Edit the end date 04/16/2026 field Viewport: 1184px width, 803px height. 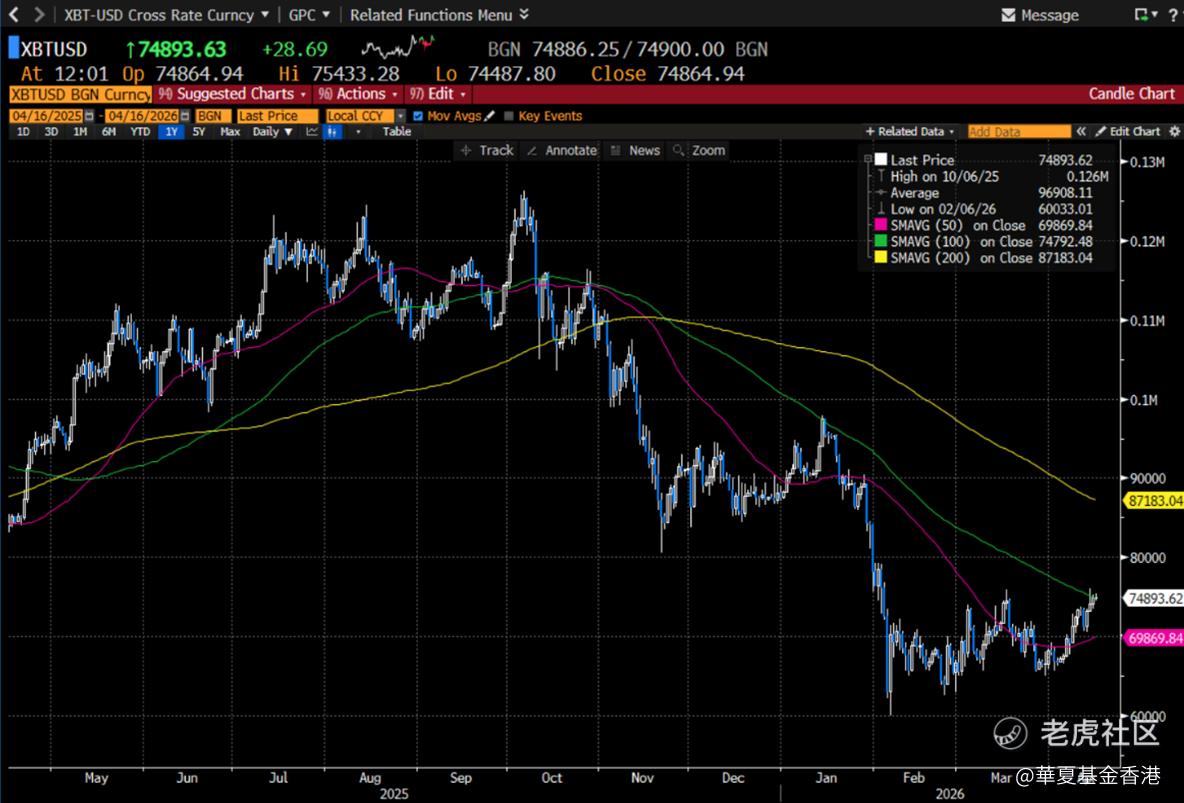pos(142,116)
